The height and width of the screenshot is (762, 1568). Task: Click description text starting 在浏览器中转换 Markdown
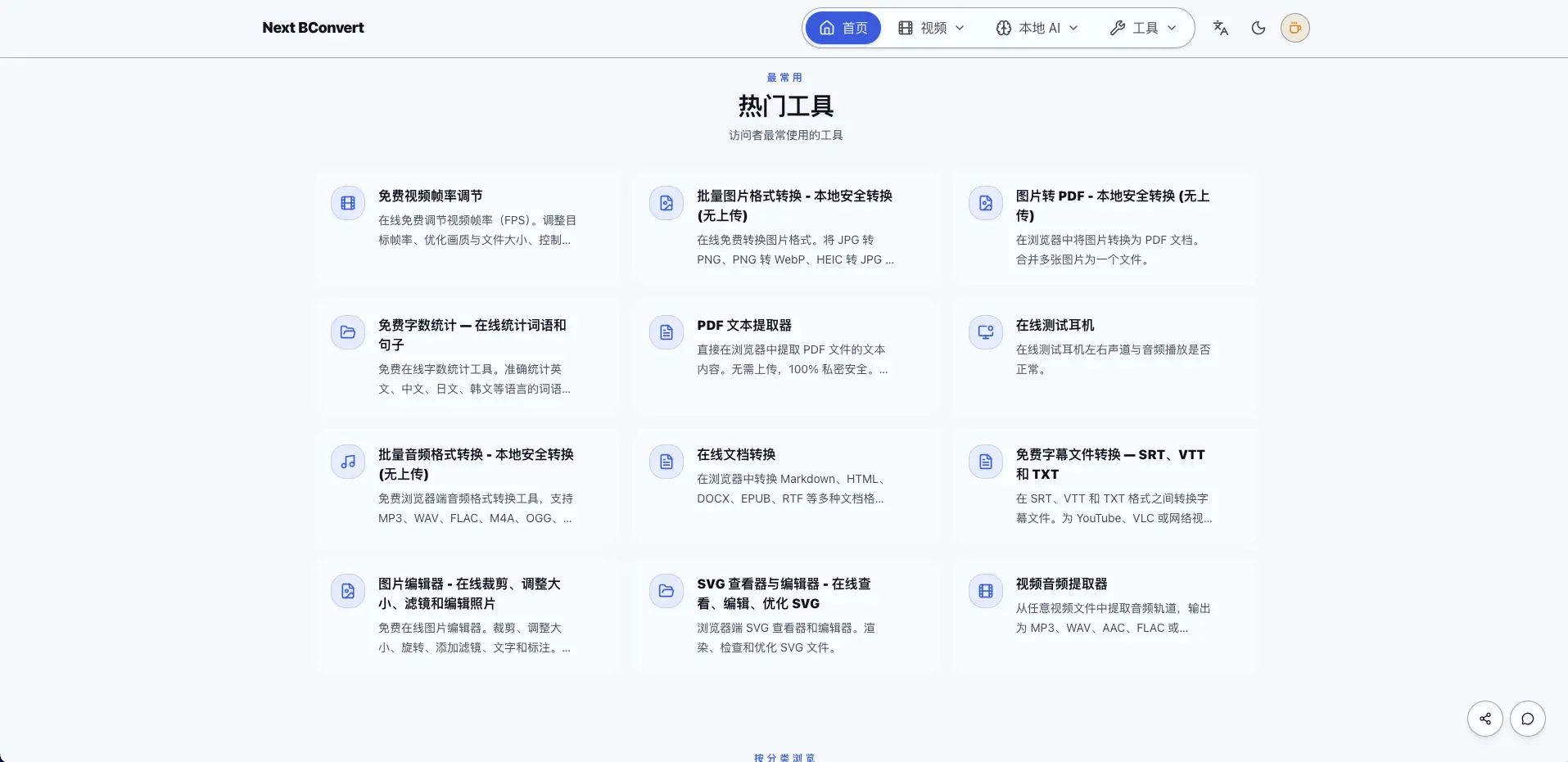(791, 489)
